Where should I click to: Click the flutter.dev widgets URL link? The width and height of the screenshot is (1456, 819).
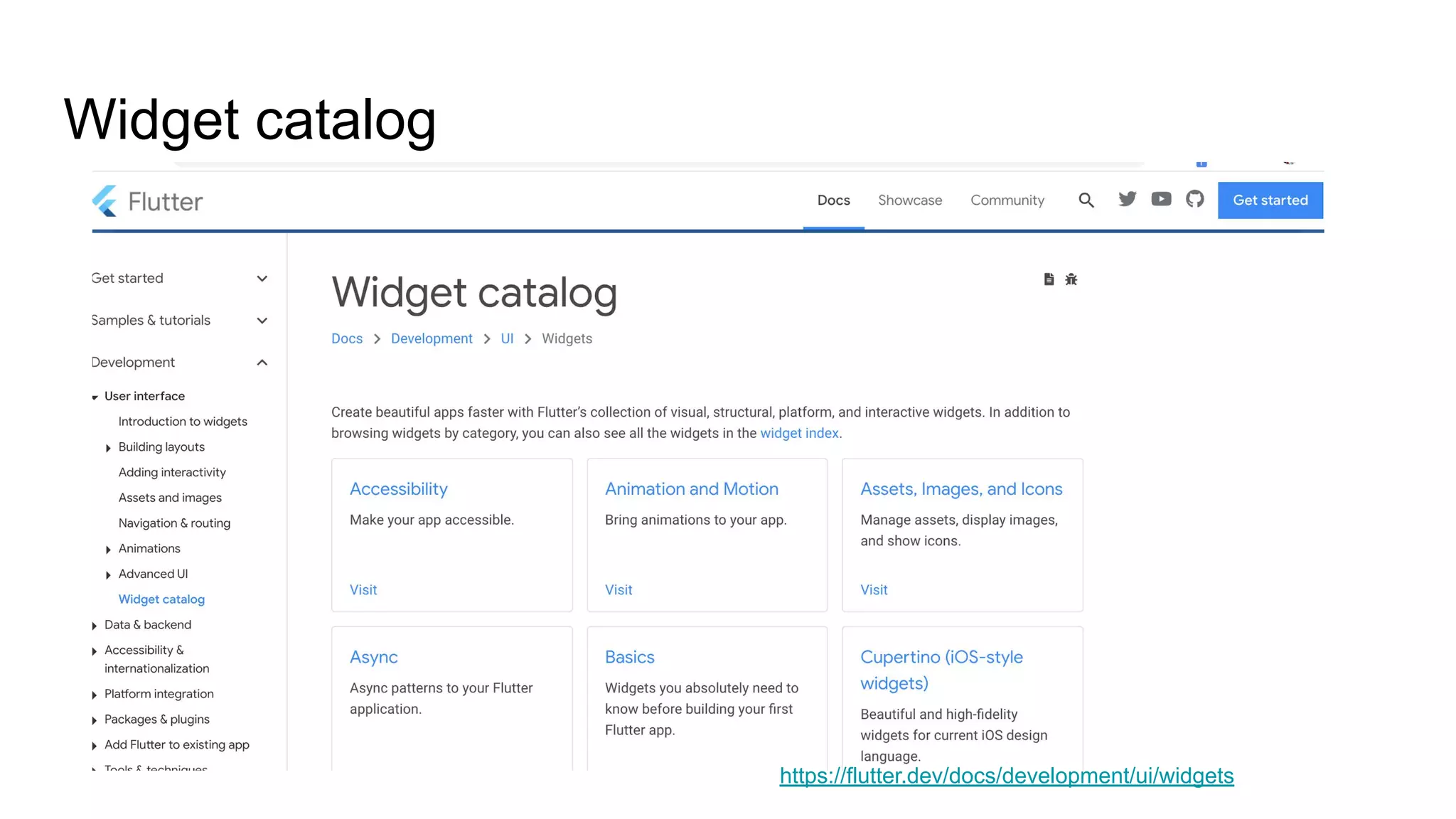click(x=1006, y=776)
